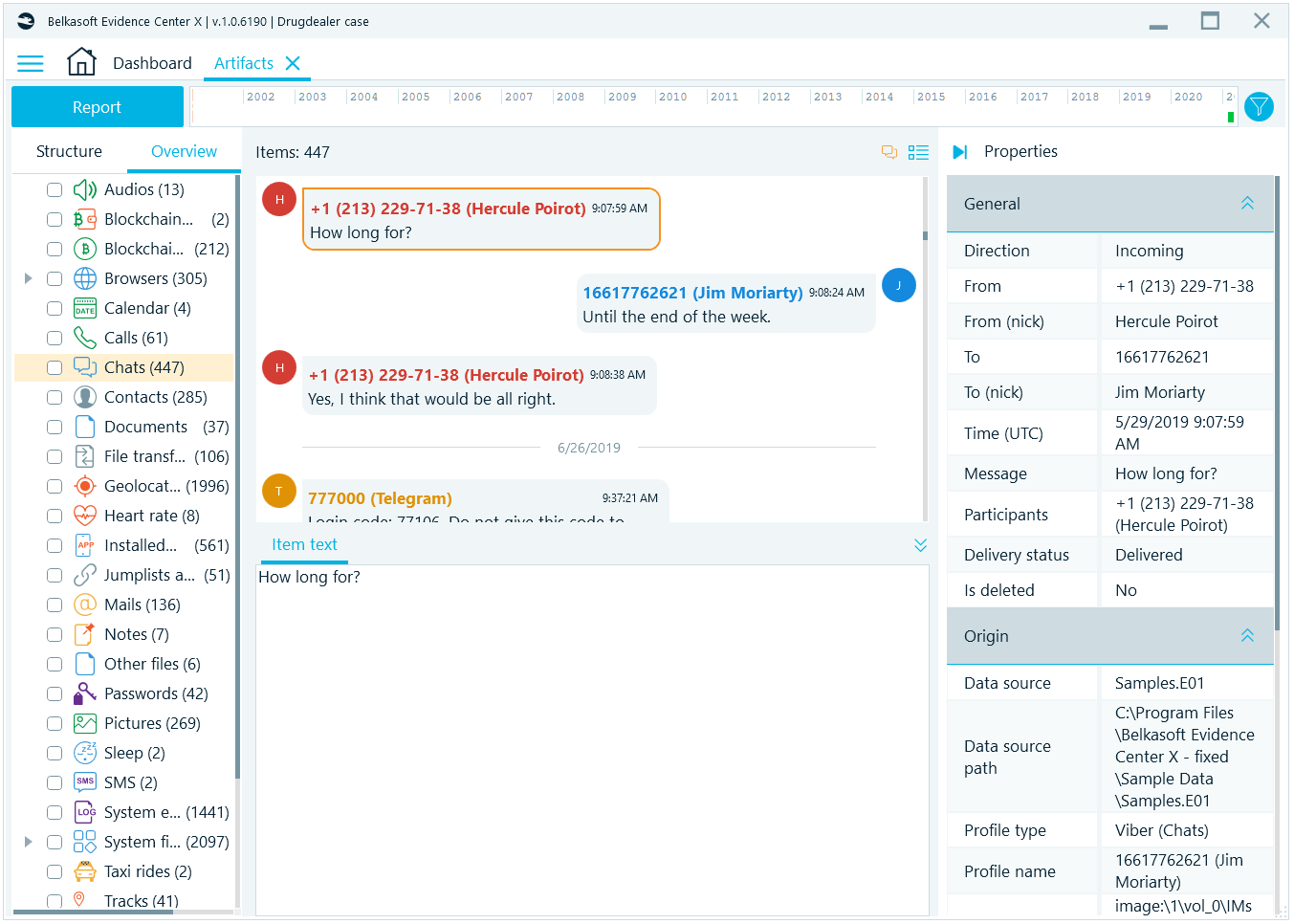Open the hamburger main menu
The image size is (1294, 924).
pyautogui.click(x=31, y=63)
